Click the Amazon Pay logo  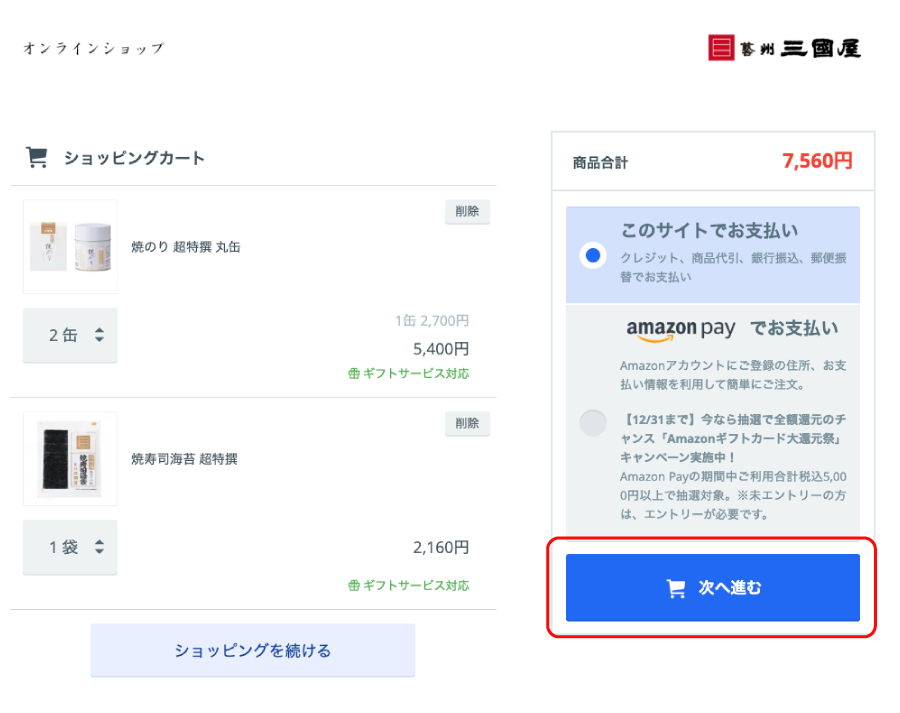point(680,329)
